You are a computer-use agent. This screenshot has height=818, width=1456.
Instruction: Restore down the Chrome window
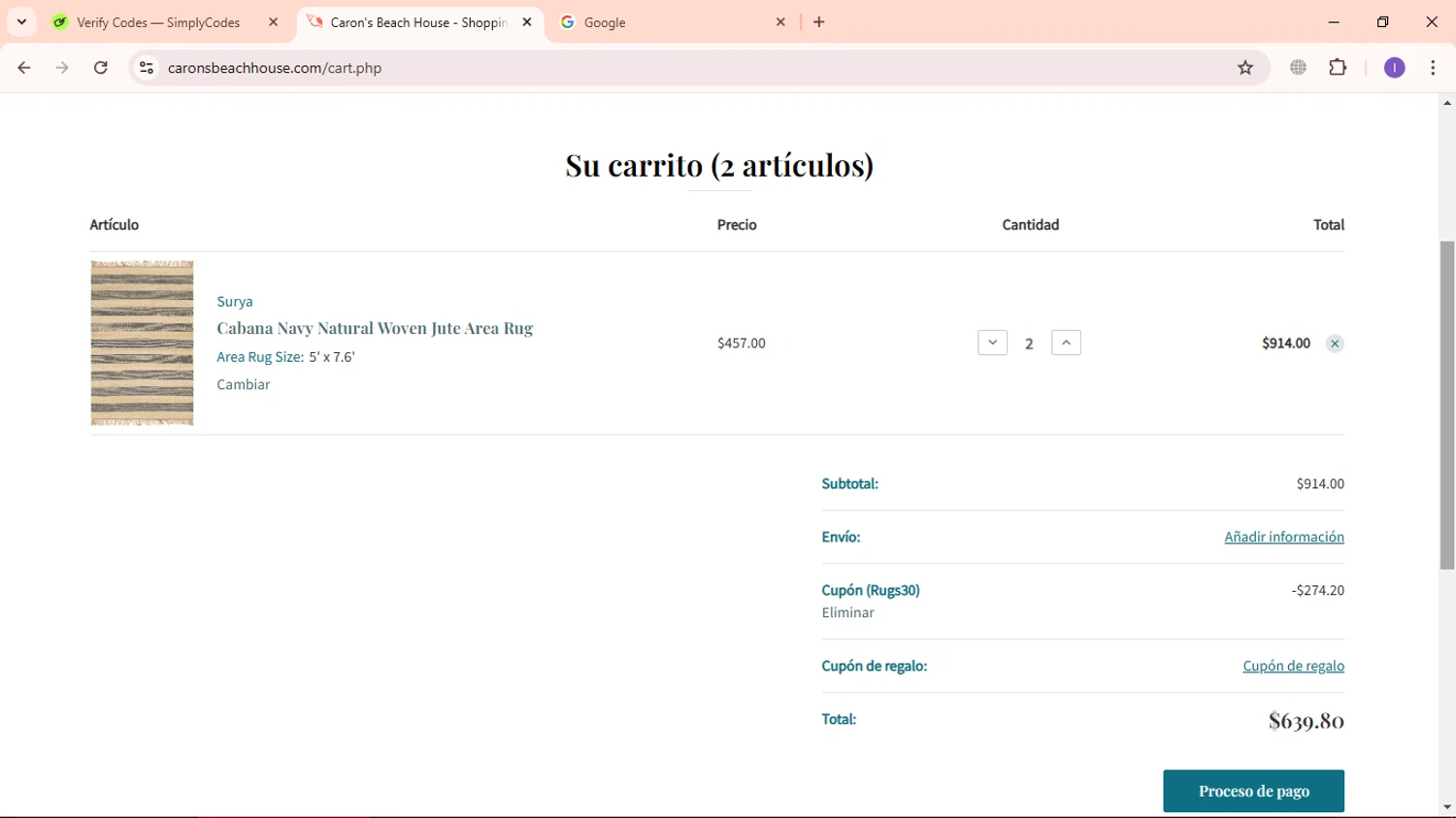click(x=1383, y=22)
